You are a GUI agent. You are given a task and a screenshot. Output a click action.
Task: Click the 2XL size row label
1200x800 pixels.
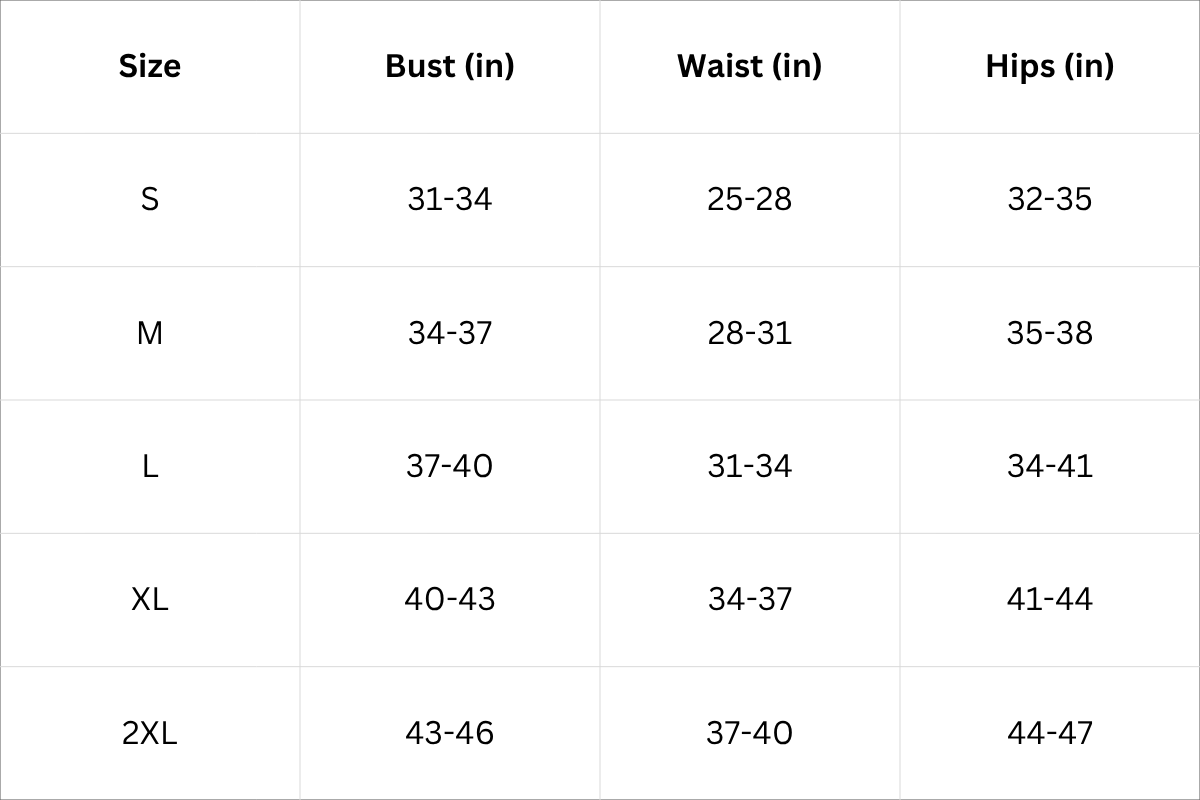(x=150, y=733)
